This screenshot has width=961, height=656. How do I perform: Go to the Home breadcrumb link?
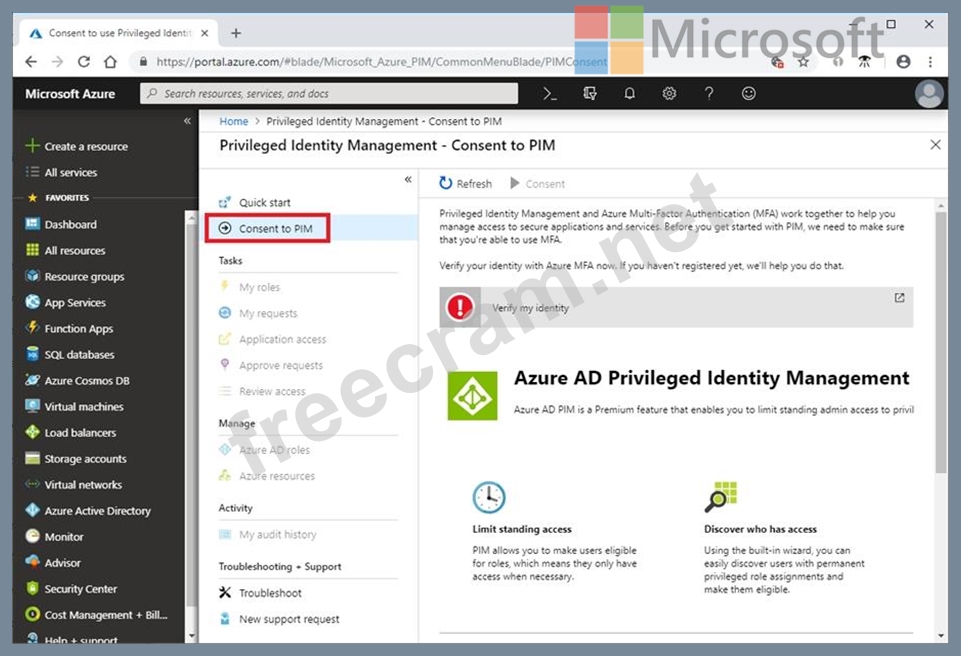(x=234, y=121)
